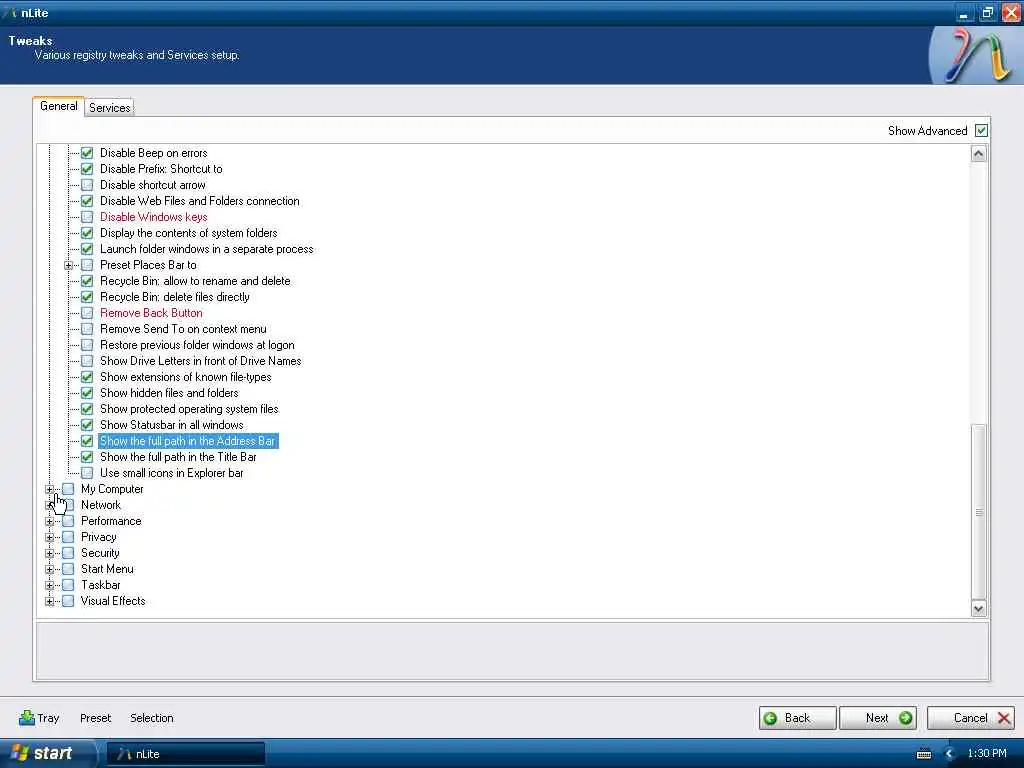The height and width of the screenshot is (768, 1024).
Task: Expand the Privacy tree node
Action: (50, 537)
